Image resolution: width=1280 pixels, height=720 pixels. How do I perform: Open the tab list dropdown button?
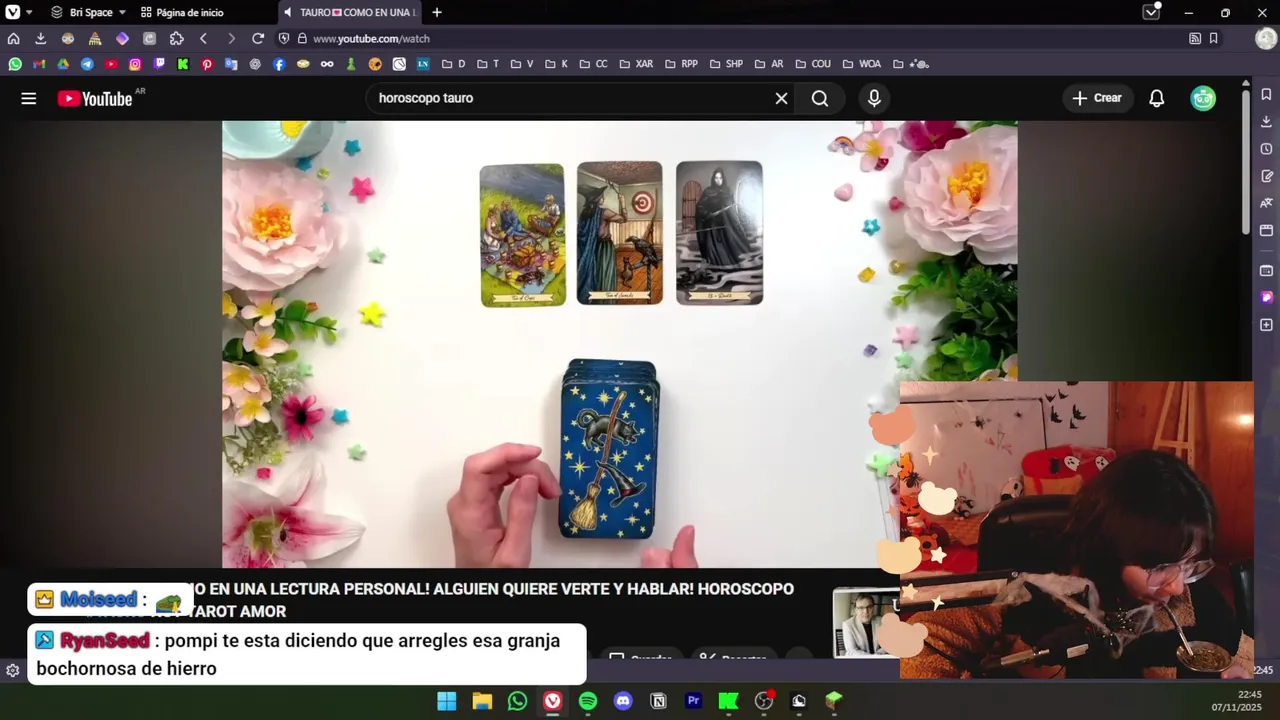click(1151, 12)
